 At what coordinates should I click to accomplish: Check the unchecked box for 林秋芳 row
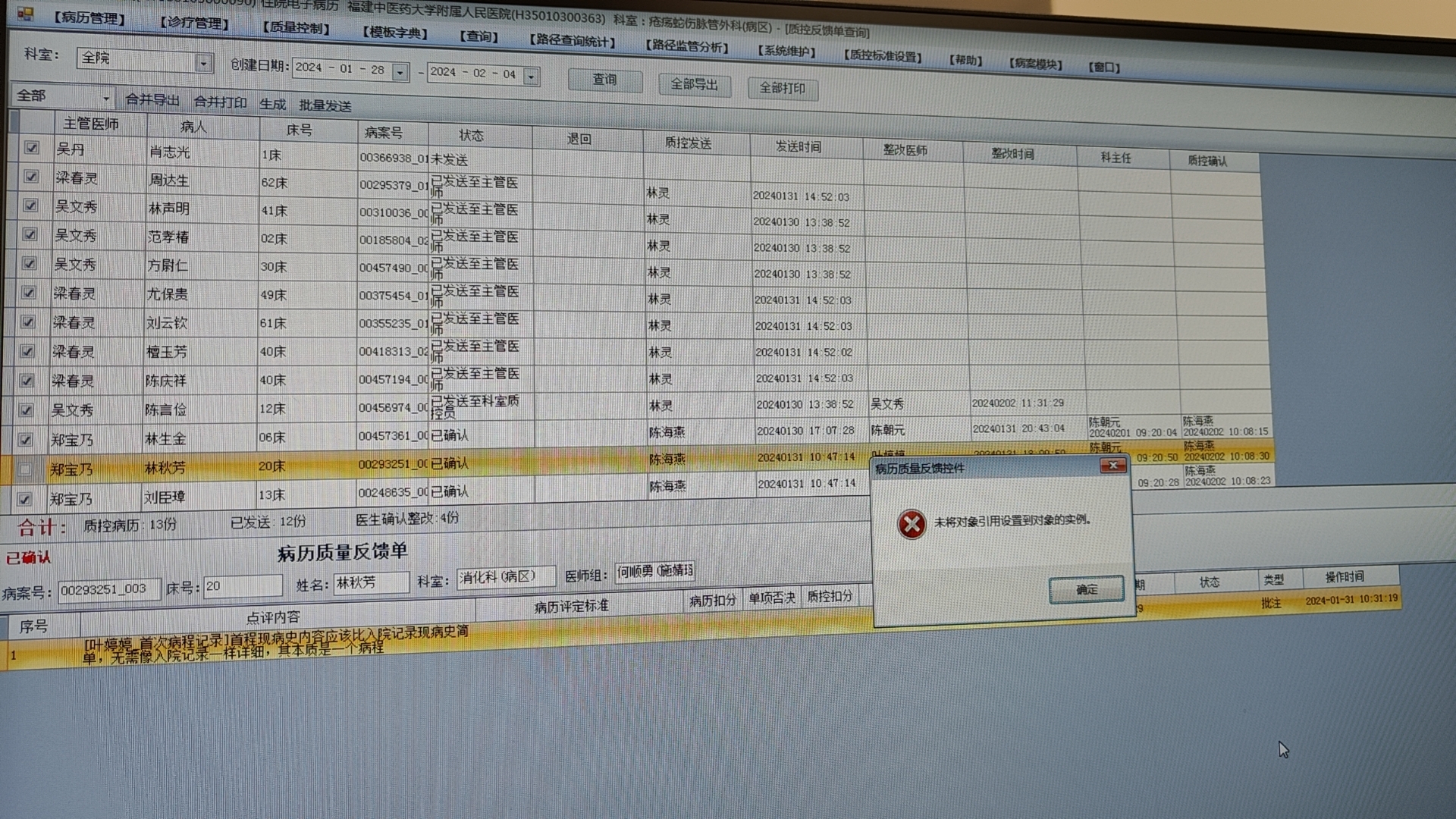[25, 470]
